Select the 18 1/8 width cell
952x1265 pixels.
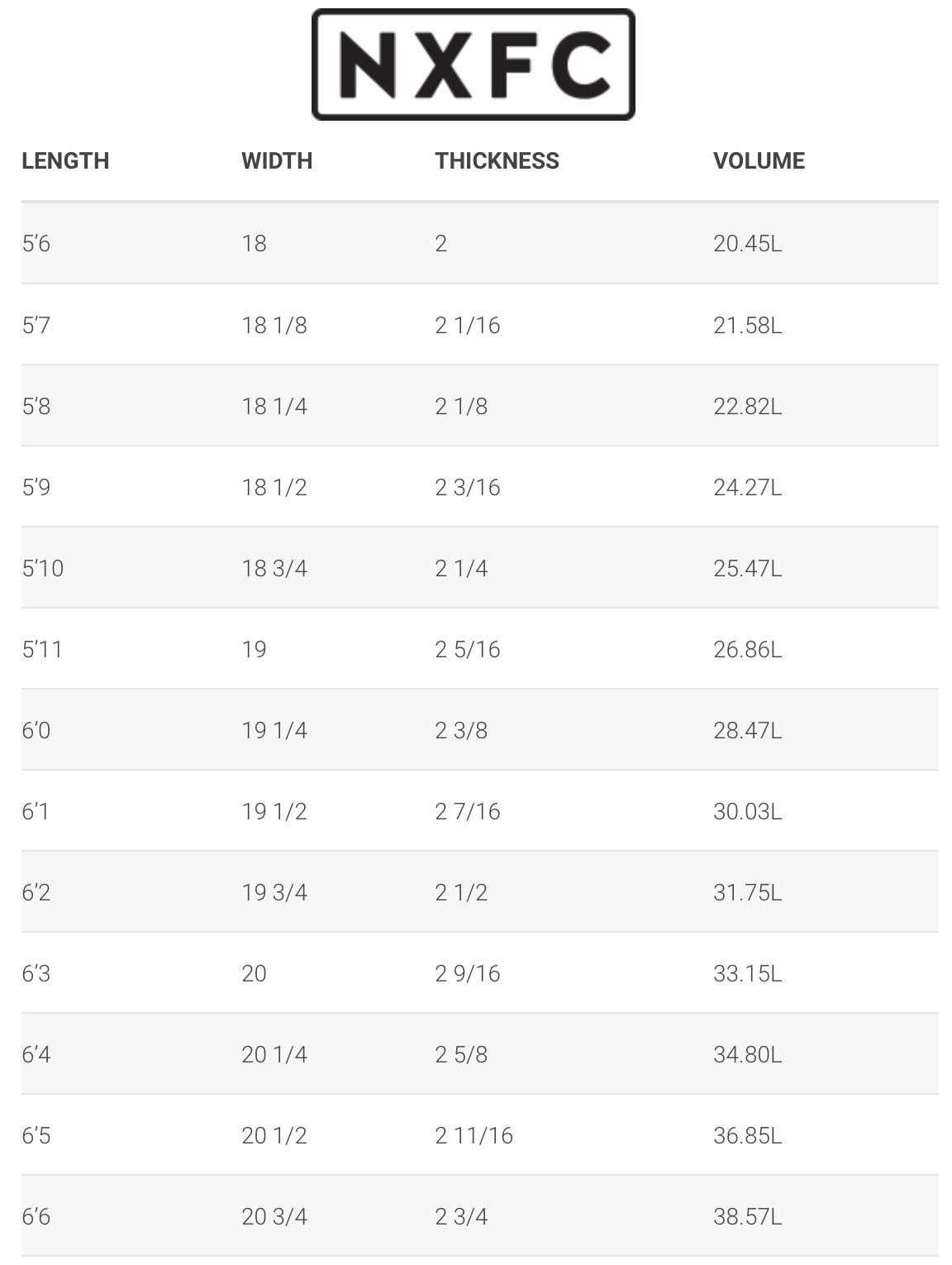tap(274, 325)
